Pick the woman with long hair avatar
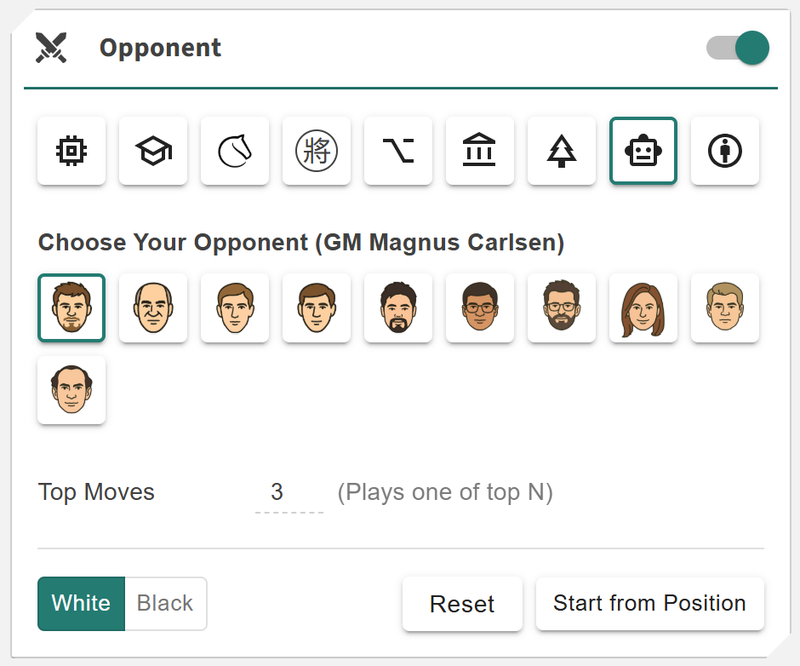This screenshot has height=666, width=800. (643, 308)
